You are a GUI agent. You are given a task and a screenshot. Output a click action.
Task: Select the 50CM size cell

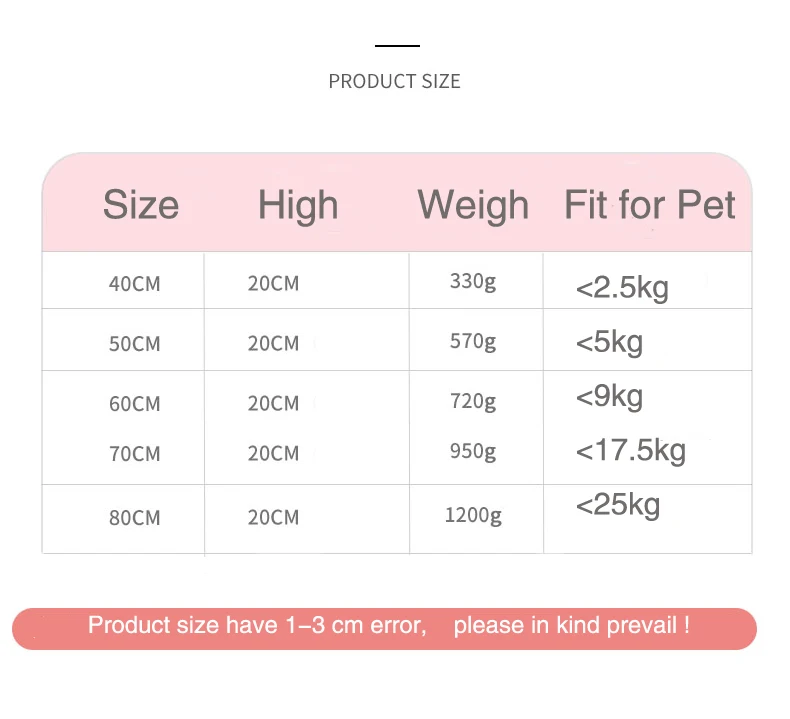[134, 344]
